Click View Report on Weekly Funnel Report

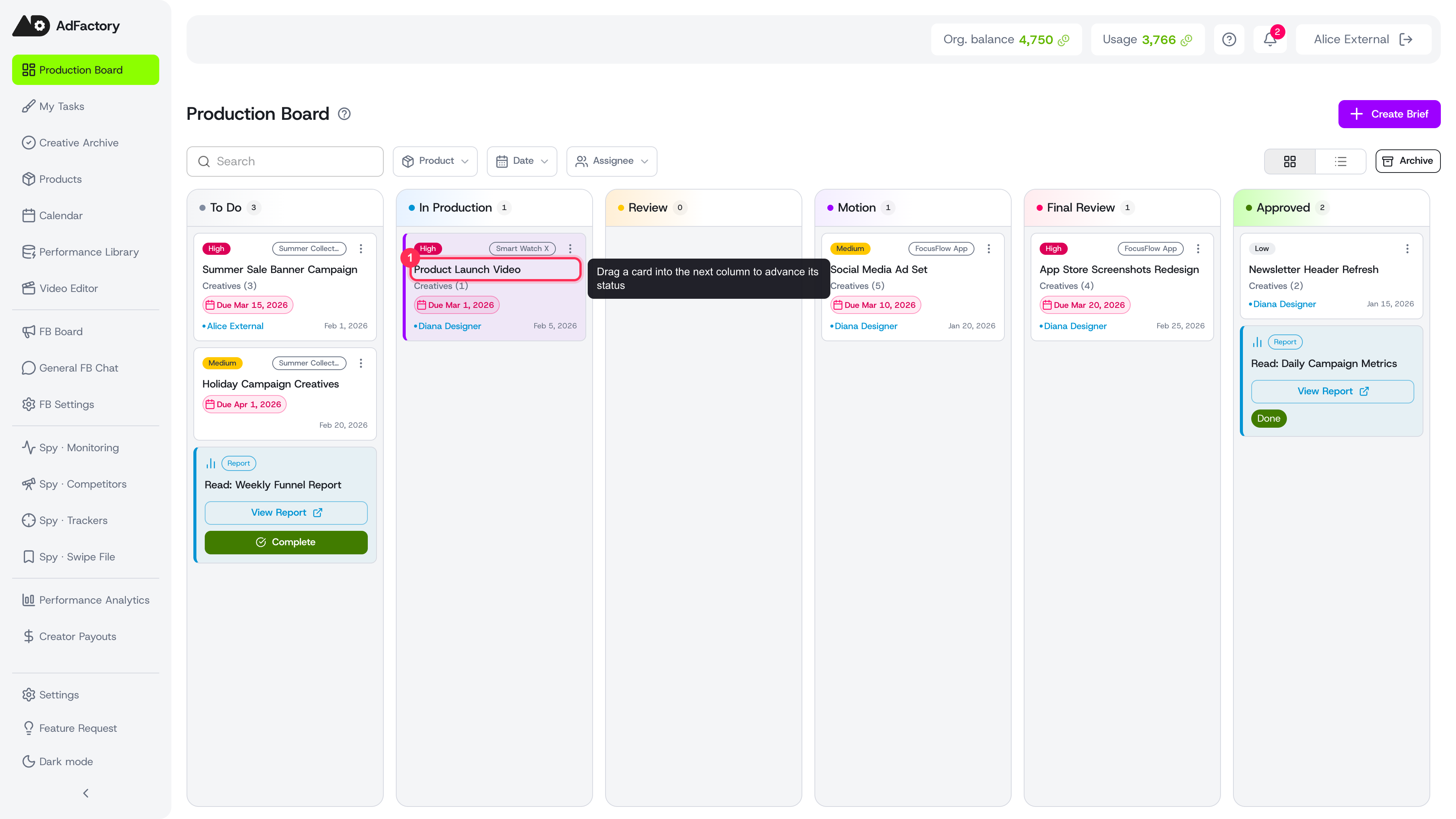[286, 513]
